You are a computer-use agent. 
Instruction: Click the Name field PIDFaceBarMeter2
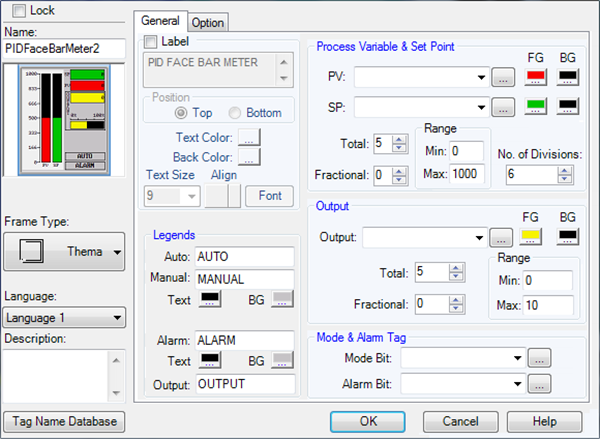tap(64, 49)
